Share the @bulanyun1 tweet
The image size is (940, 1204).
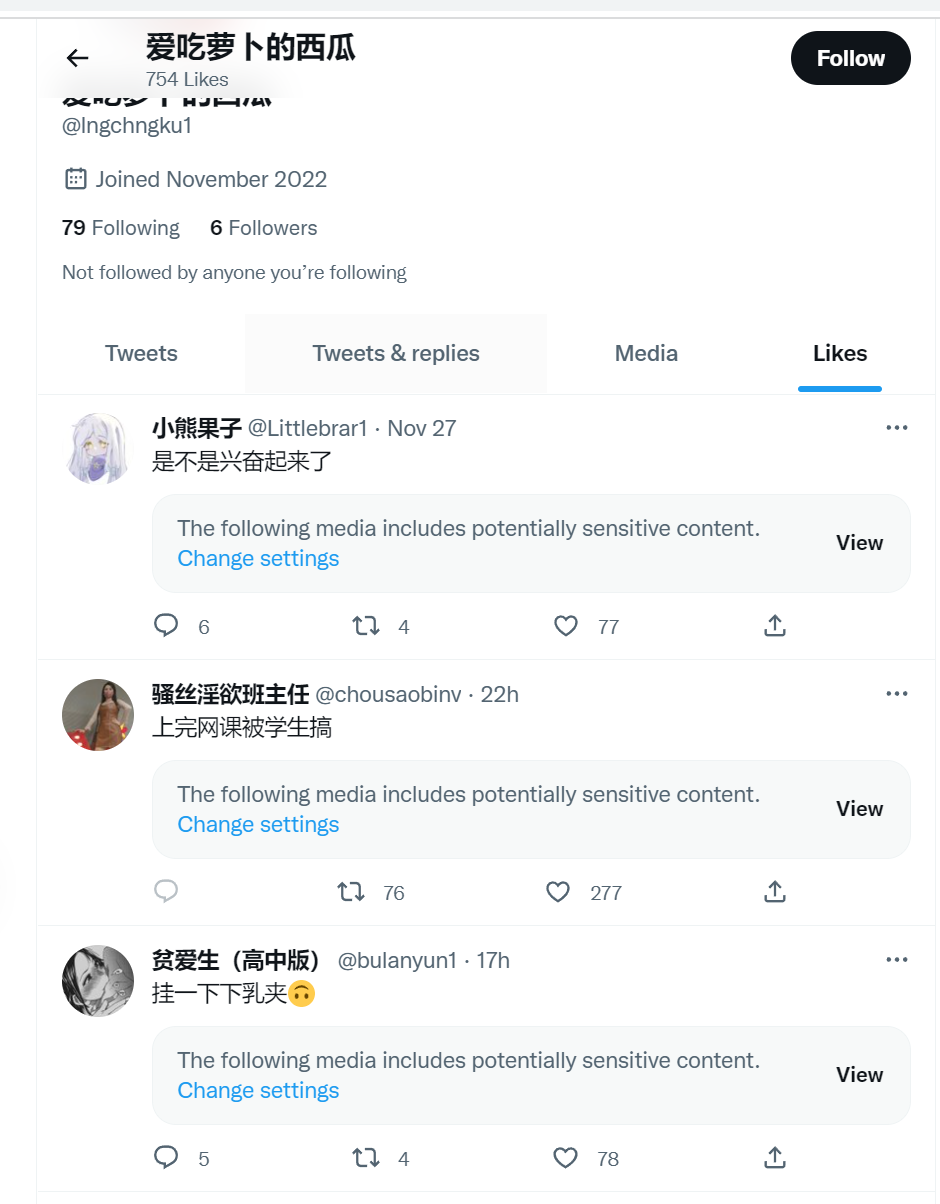coord(775,1158)
